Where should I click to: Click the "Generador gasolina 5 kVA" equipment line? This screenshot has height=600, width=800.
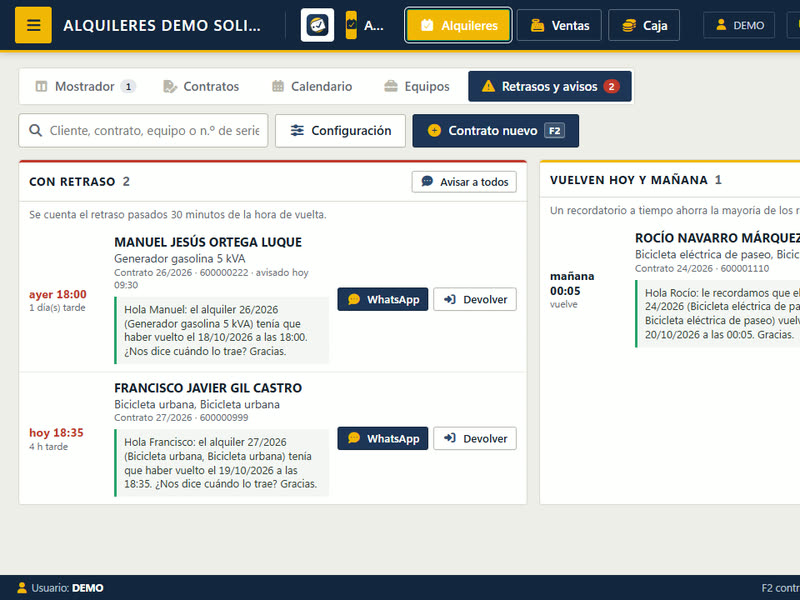point(180,259)
